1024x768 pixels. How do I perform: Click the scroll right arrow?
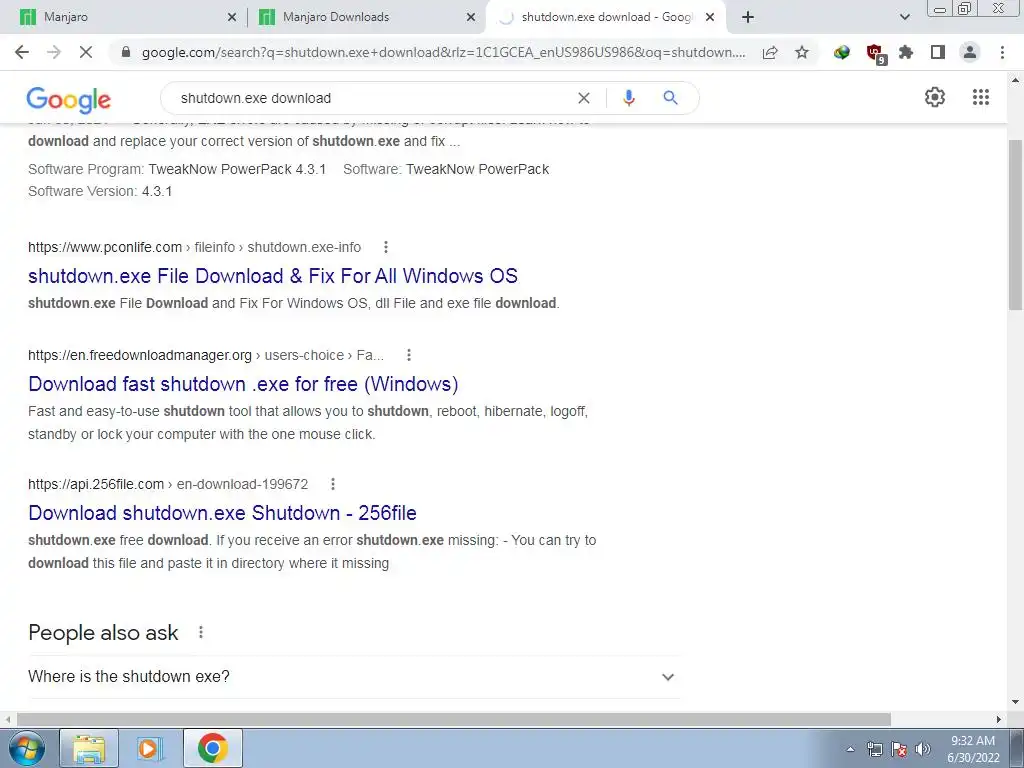999,719
